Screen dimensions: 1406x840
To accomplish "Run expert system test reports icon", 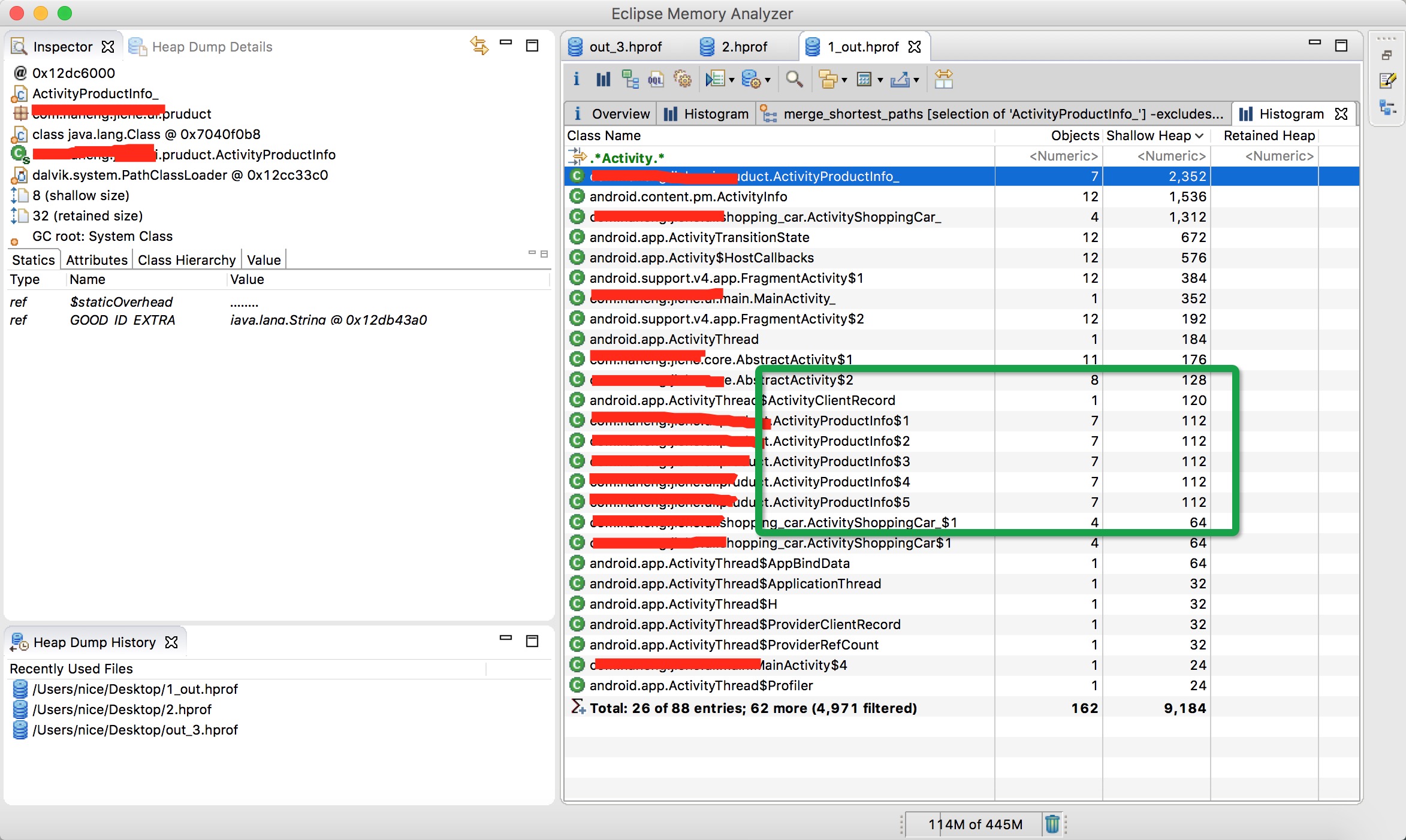I will coord(715,79).
